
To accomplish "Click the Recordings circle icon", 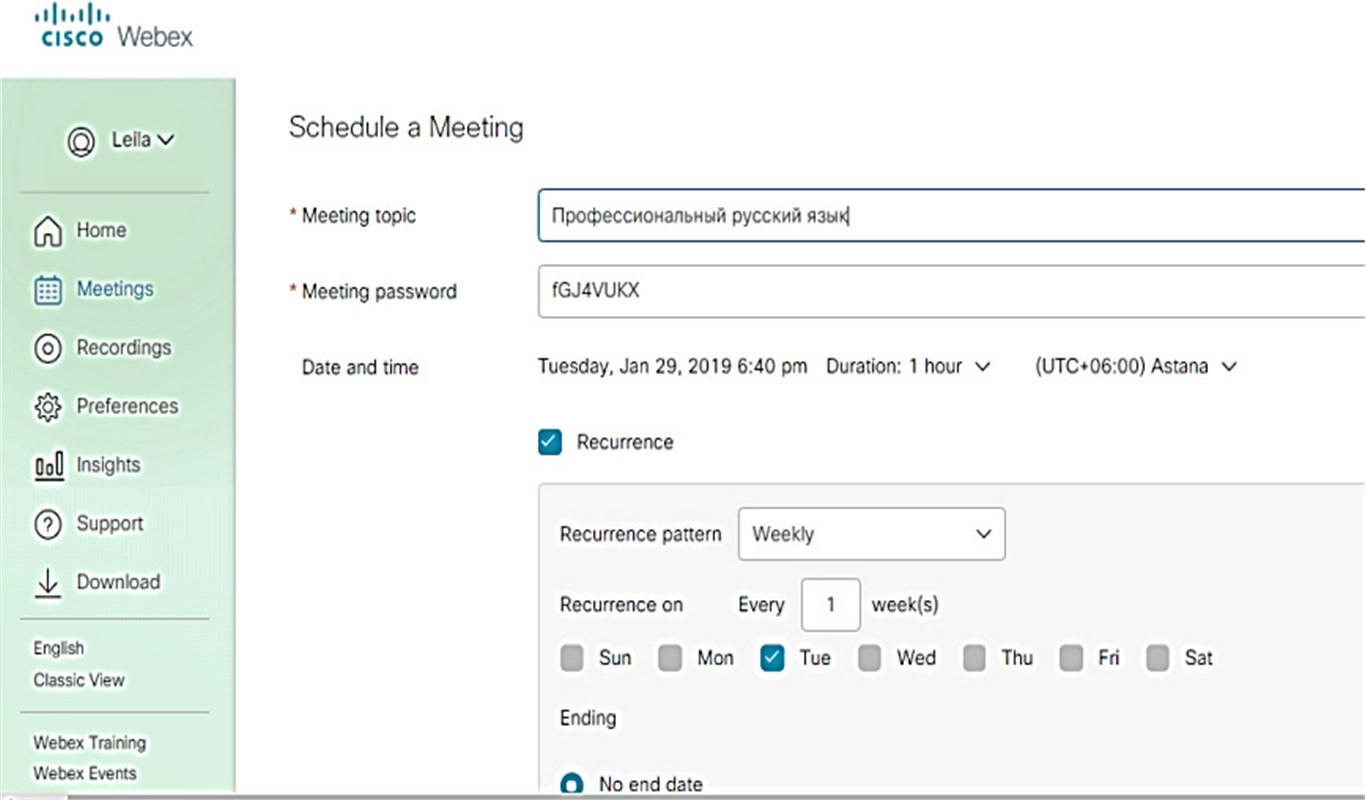I will point(47,348).
